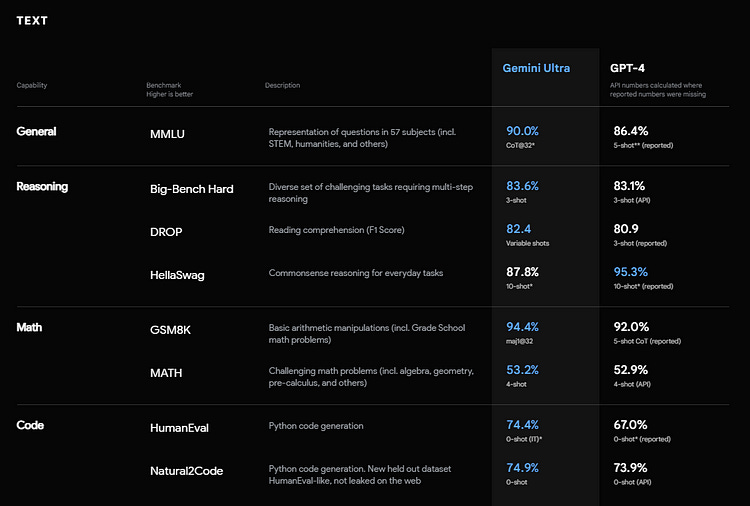Click the 83.1% Big-Bench Hard score
This screenshot has height=506, width=750.
629,186
